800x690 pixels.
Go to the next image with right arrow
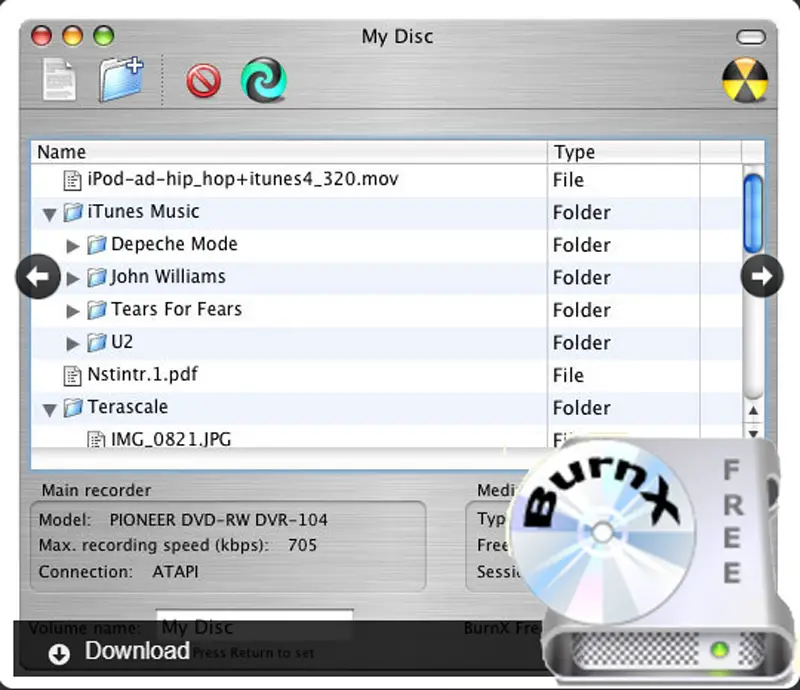point(762,276)
